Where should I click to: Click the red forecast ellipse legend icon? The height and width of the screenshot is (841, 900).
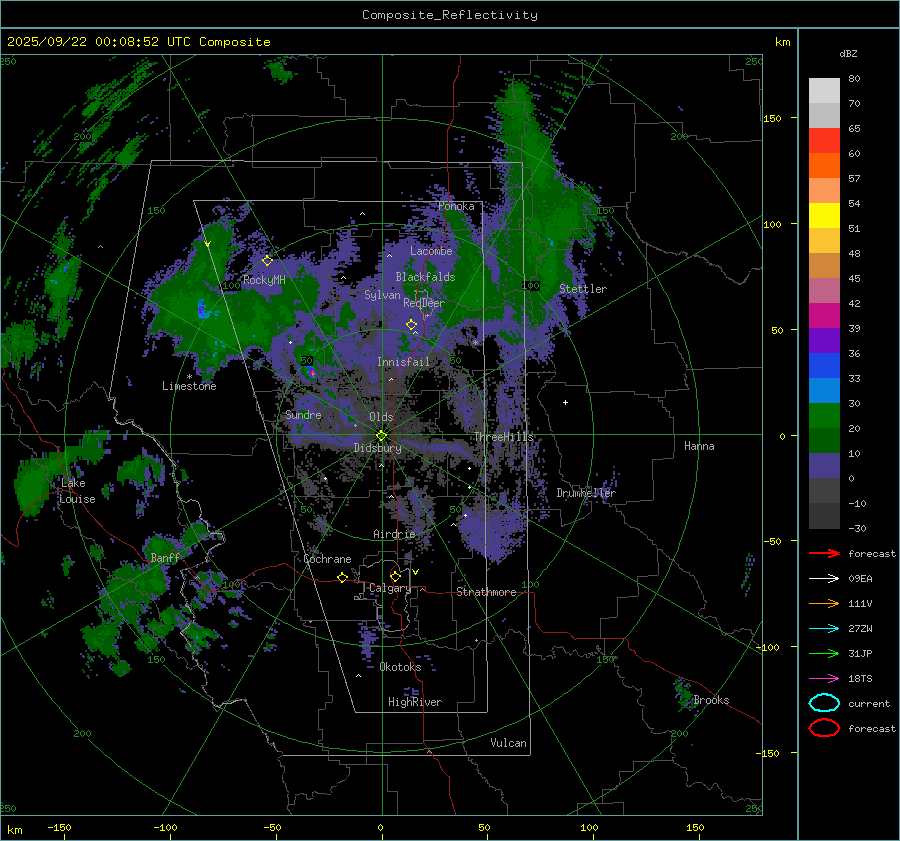click(x=823, y=728)
